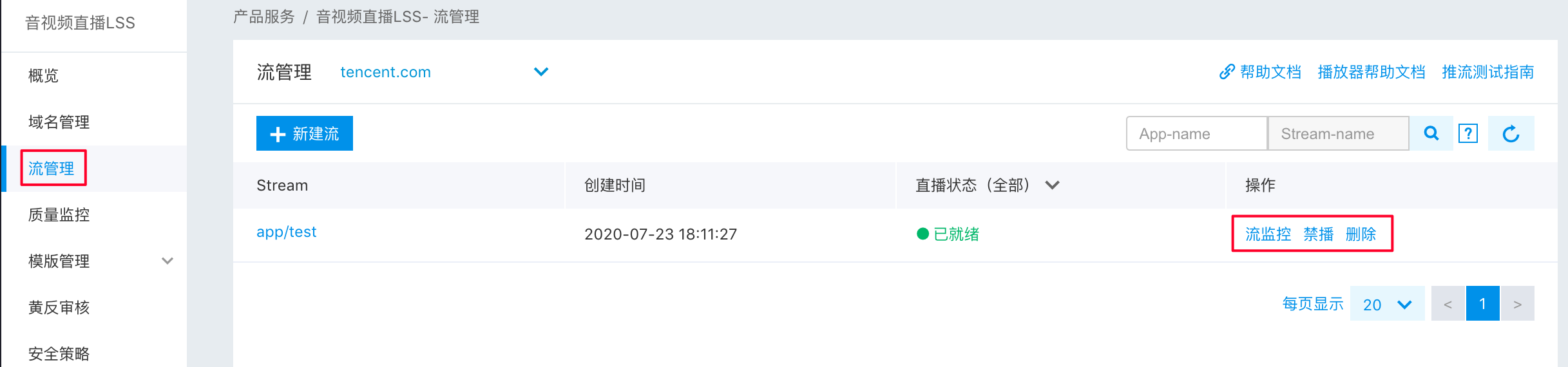Image resolution: width=1568 pixels, height=367 pixels.
Task: Expand the tencent.com domain dropdown
Action: (x=541, y=71)
